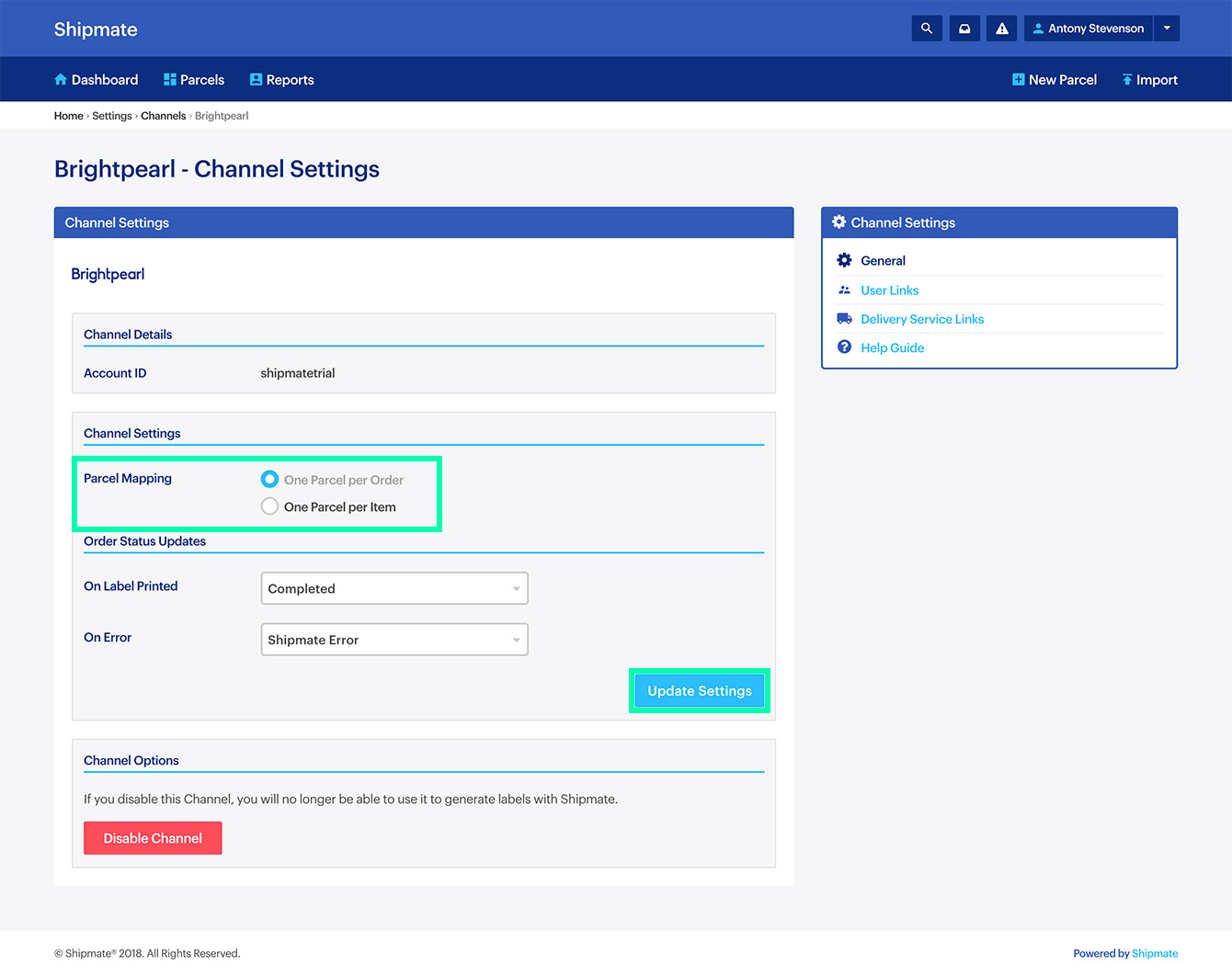1232x976 pixels.
Task: Click the search magnifier icon in header
Action: click(x=927, y=28)
